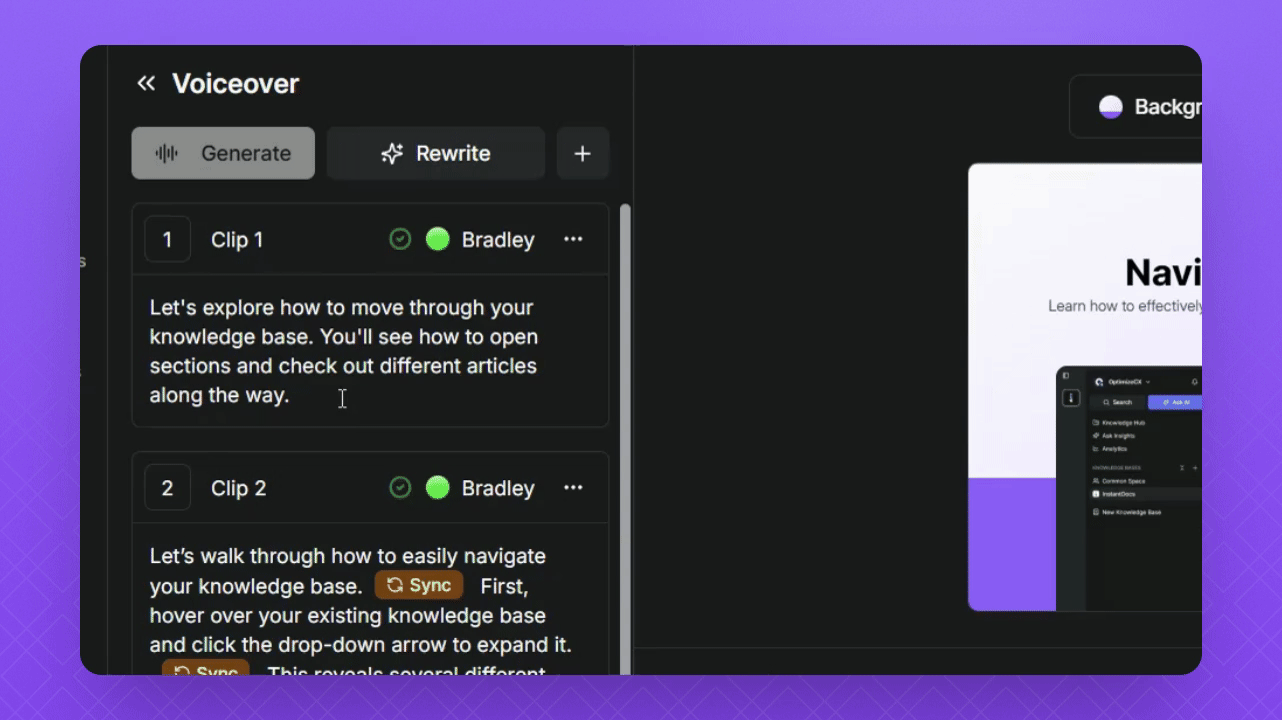Screen dimensions: 1282x720
Task: Select the Clip 2 number box
Action: click(167, 488)
